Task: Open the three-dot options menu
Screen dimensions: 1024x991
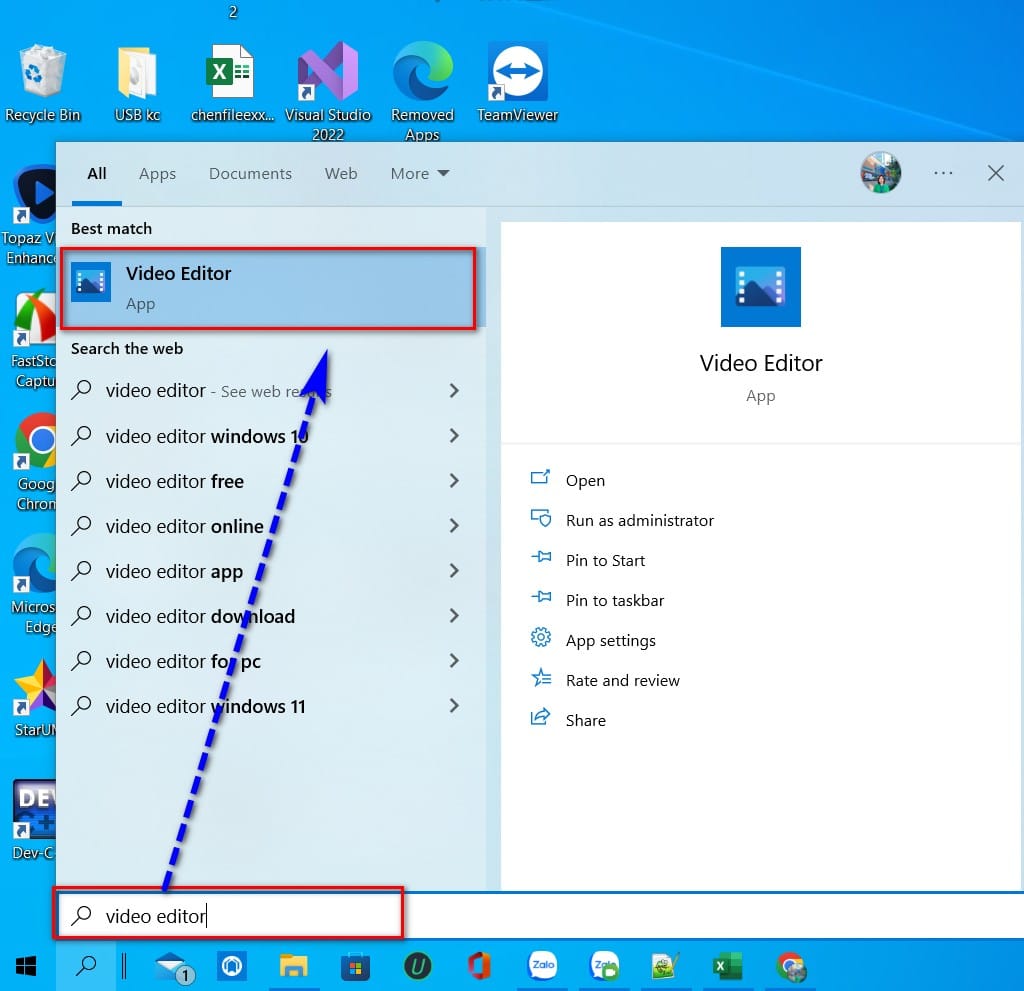Action: (x=943, y=173)
